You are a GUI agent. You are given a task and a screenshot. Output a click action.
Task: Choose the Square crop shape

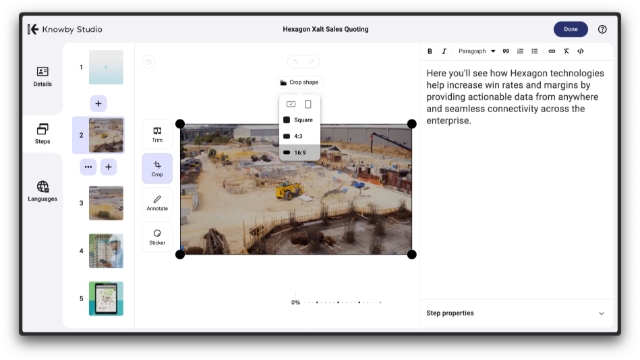tap(299, 120)
